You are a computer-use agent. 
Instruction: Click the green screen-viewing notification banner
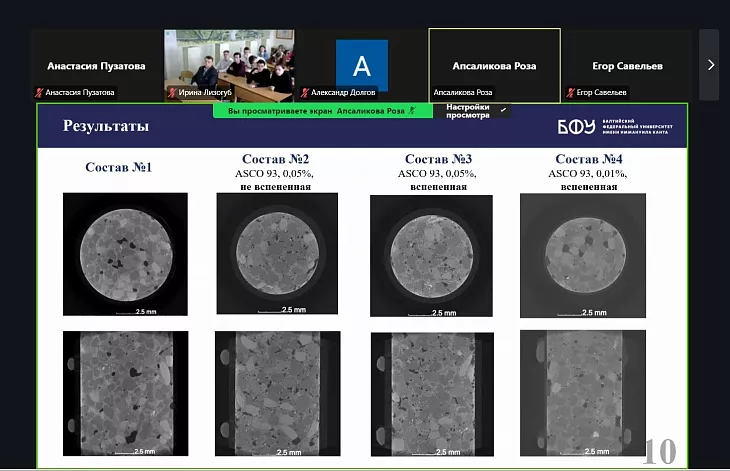[322, 111]
